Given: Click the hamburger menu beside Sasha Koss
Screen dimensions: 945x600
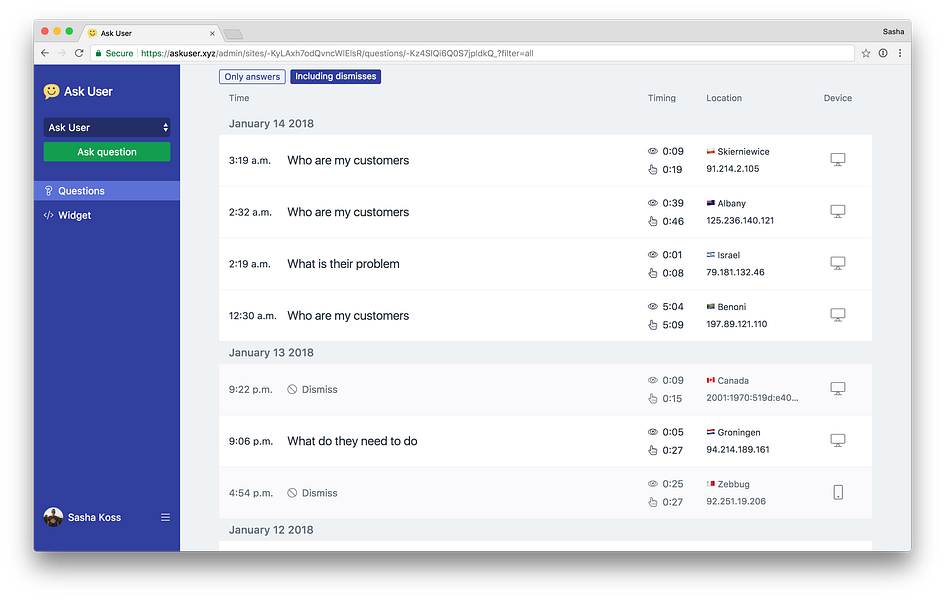Looking at the screenshot, I should tap(165, 517).
